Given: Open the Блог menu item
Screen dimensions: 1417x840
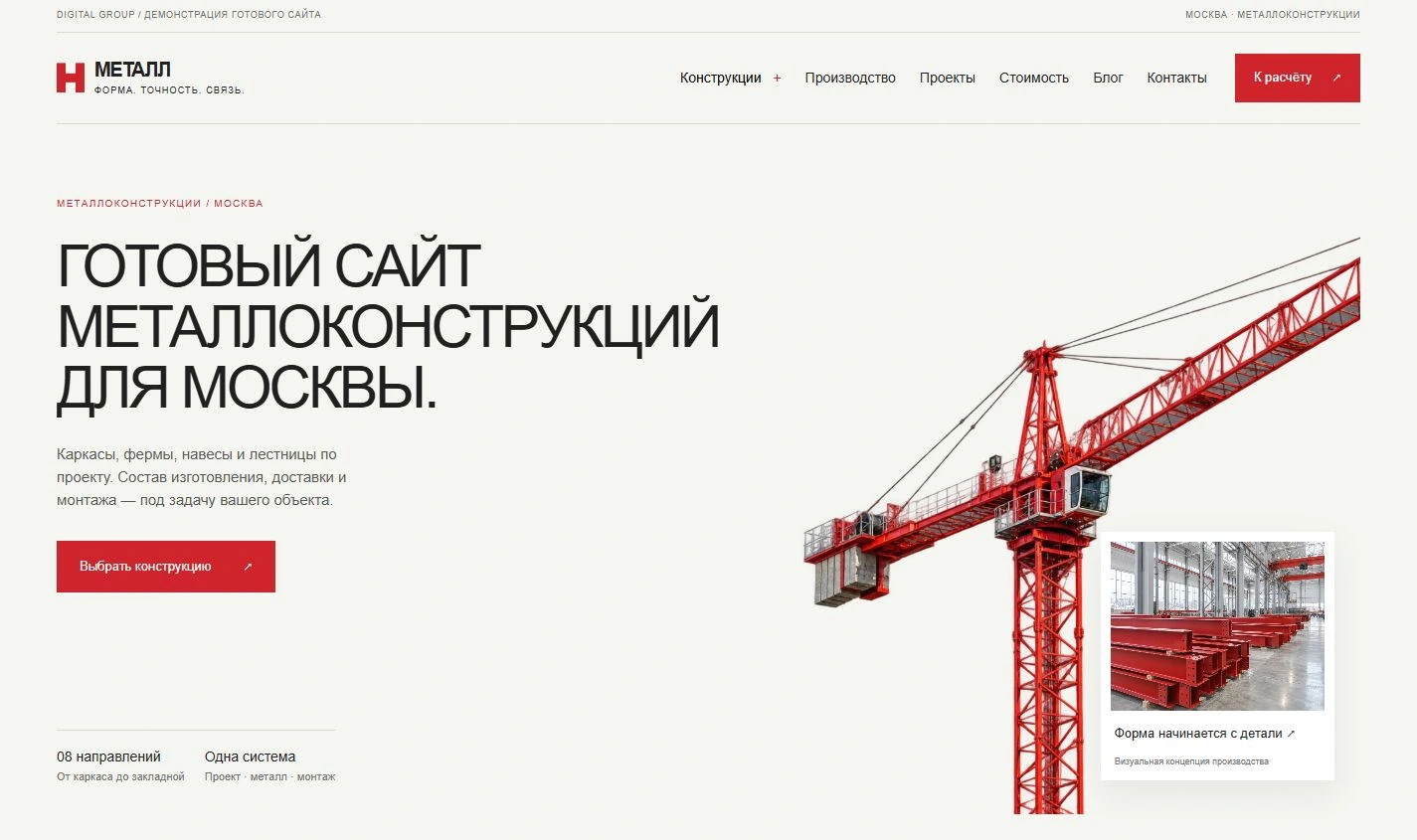Looking at the screenshot, I should tap(1108, 78).
